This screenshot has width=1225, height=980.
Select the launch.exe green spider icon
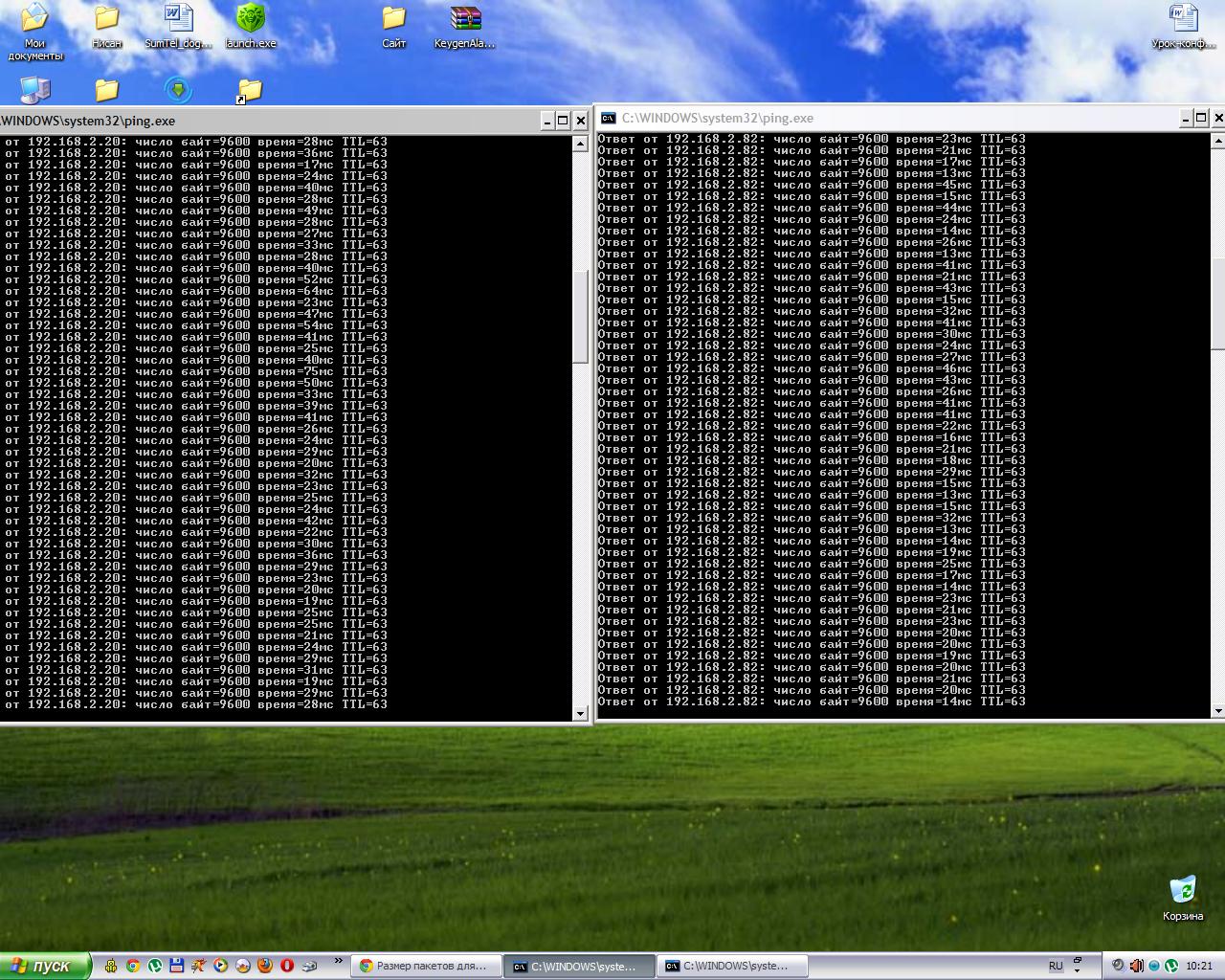tap(250, 19)
